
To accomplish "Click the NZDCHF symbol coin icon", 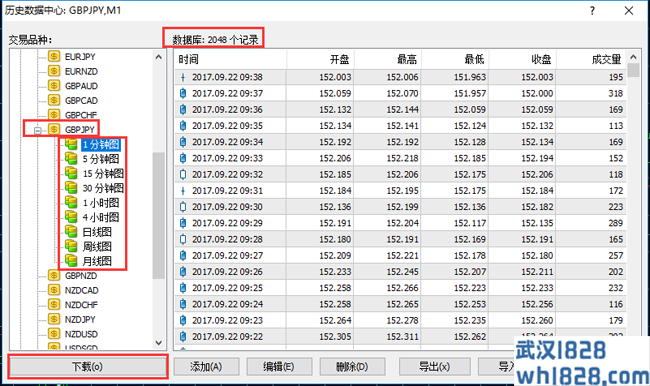I will click(54, 304).
